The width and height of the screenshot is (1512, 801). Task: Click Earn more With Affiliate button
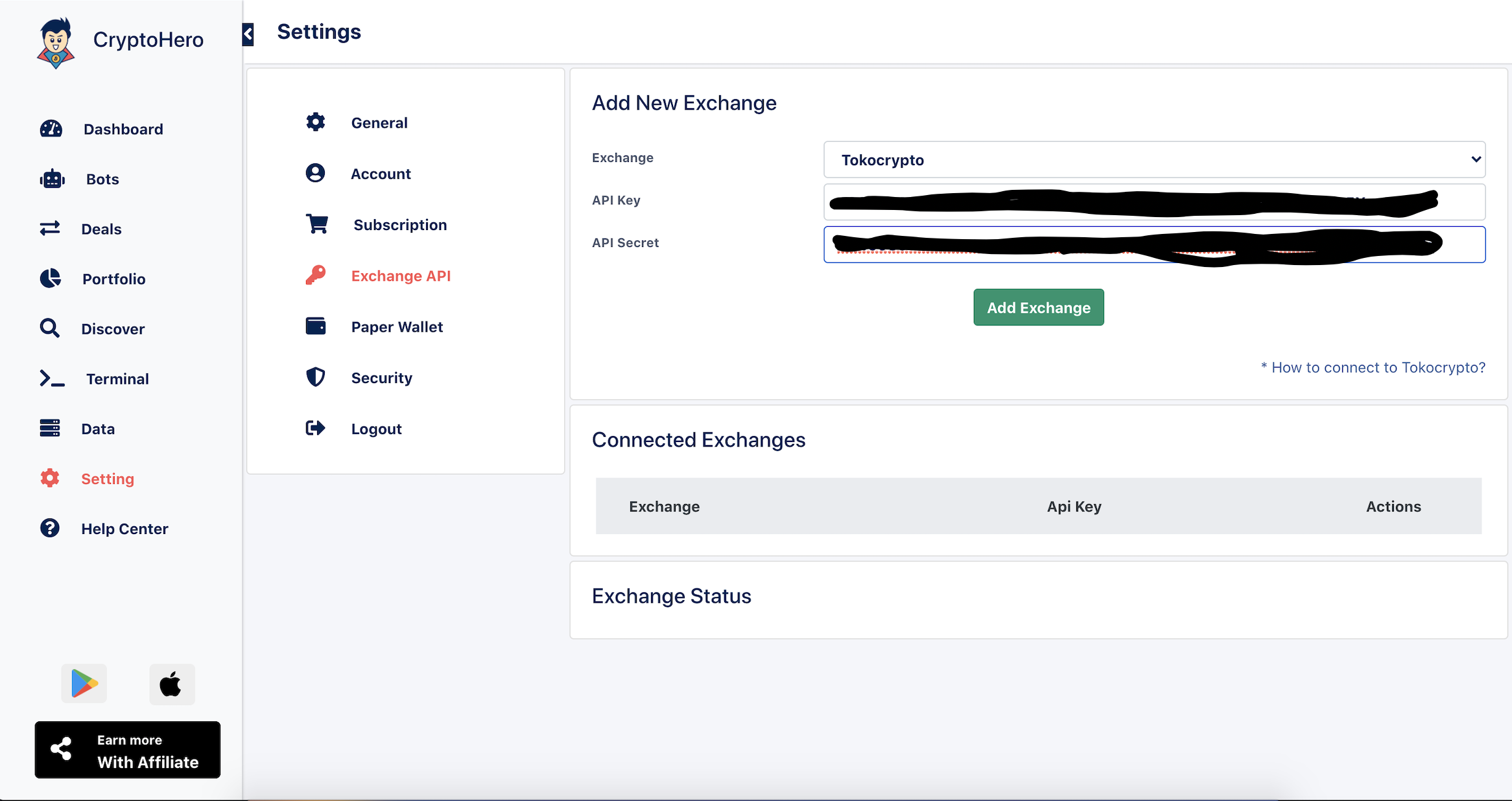128,749
